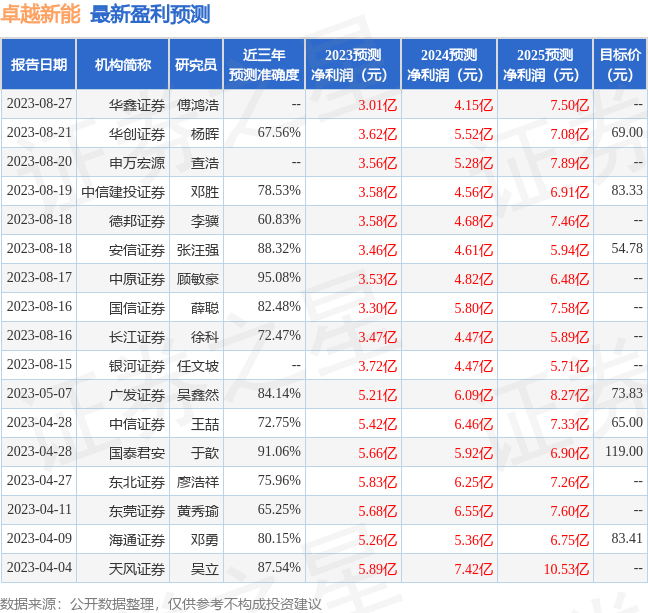Click the 中信建投证券 institution cell
Viewport: 648px width, 613px height.
pyautogui.click(x=123, y=192)
